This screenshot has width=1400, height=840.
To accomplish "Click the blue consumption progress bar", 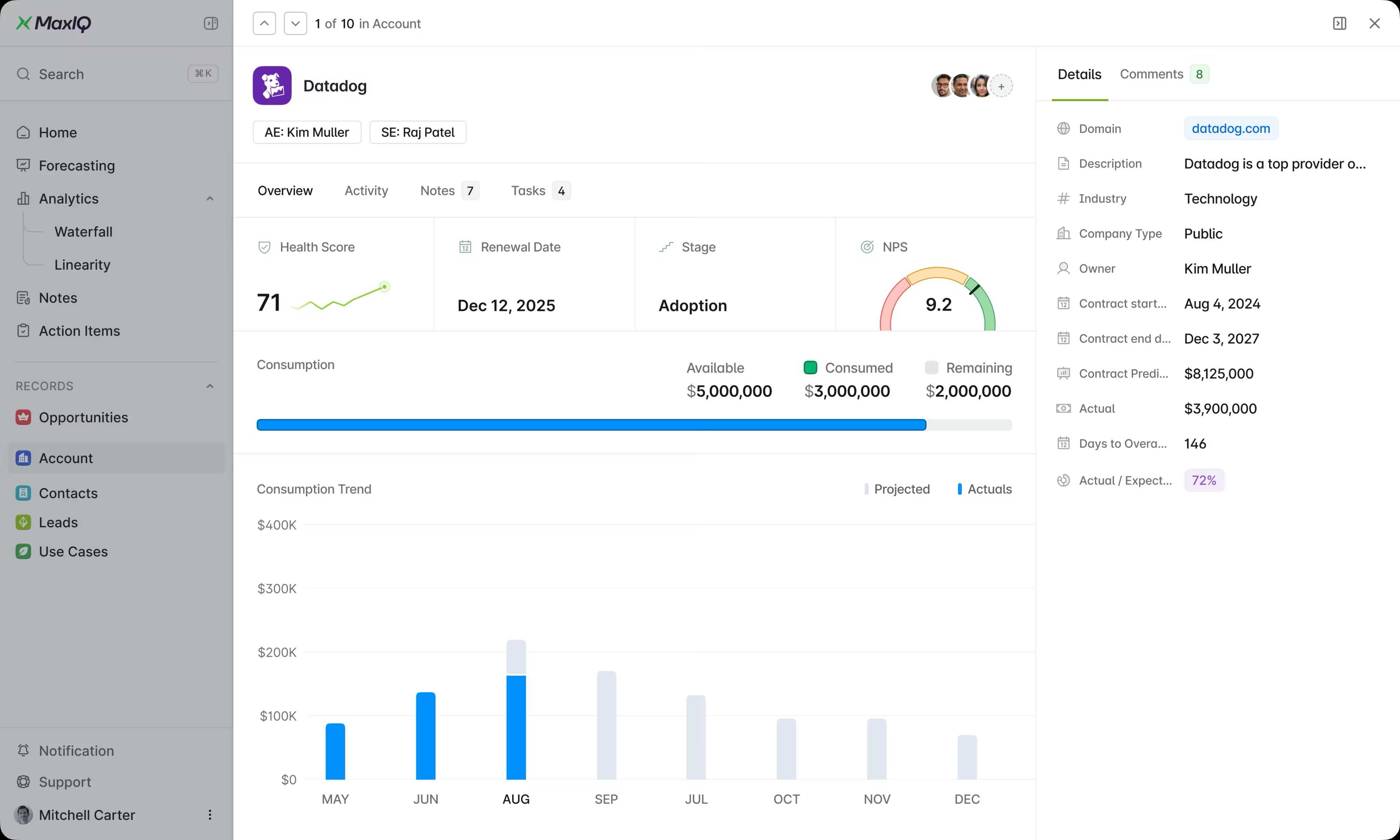I will tap(591, 425).
